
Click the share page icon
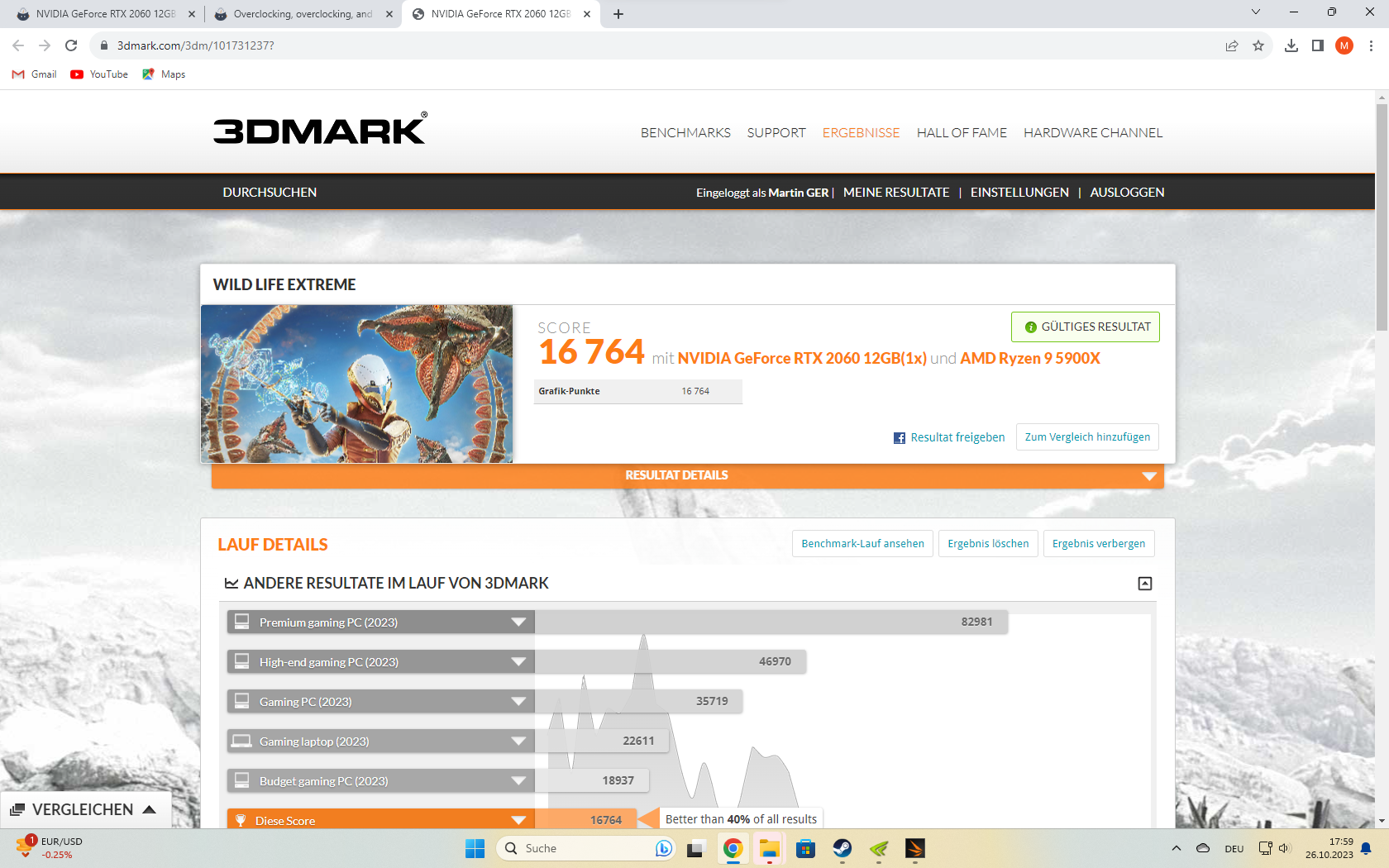pyautogui.click(x=1232, y=45)
